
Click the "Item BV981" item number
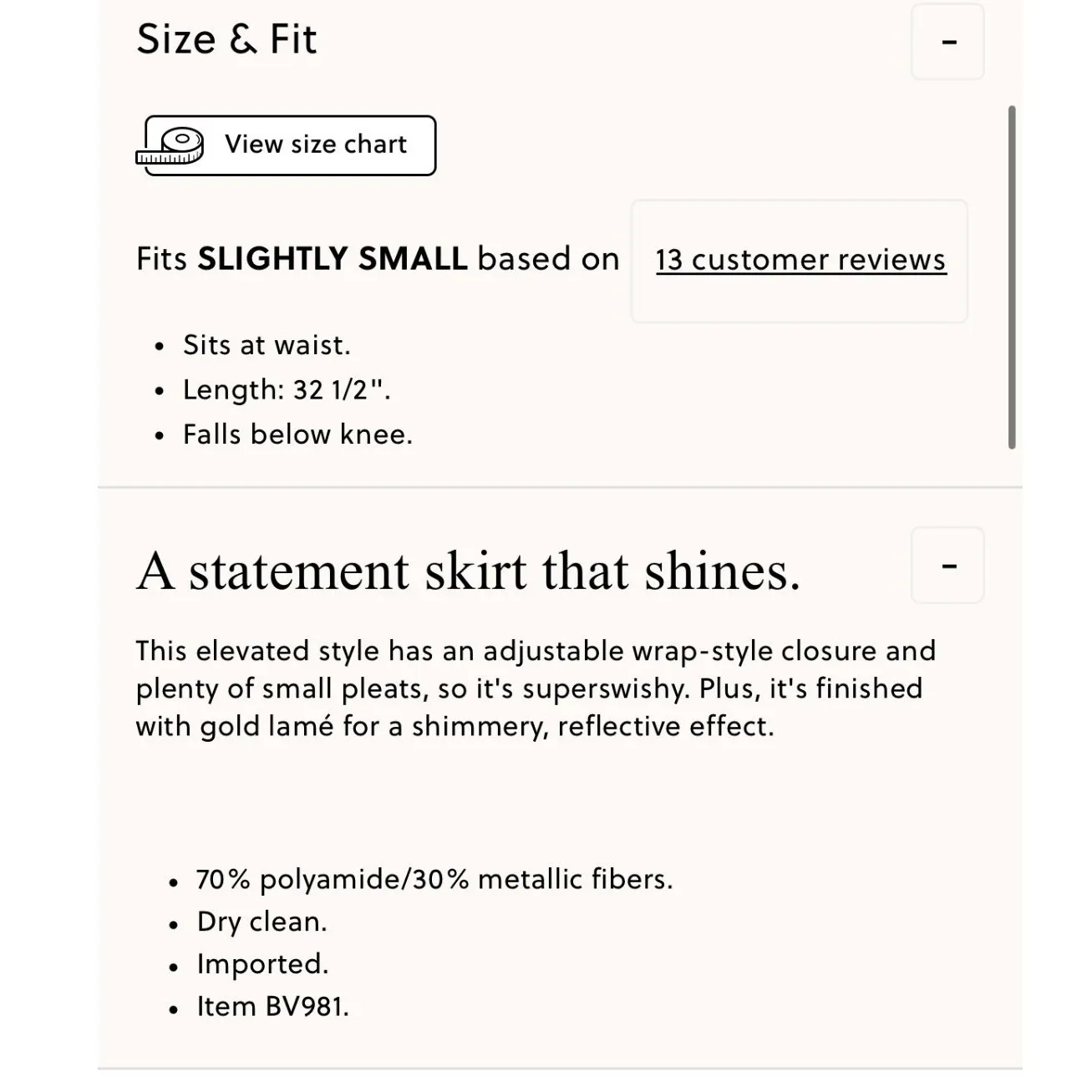(272, 1007)
